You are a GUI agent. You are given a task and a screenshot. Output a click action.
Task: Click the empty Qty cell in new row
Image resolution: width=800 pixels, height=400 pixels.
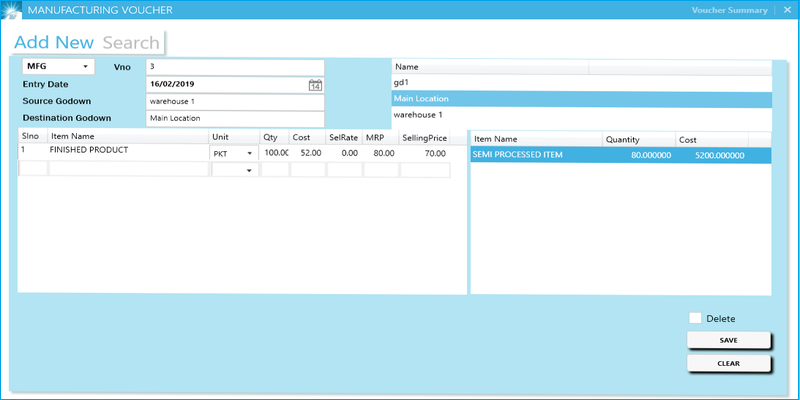click(x=274, y=170)
